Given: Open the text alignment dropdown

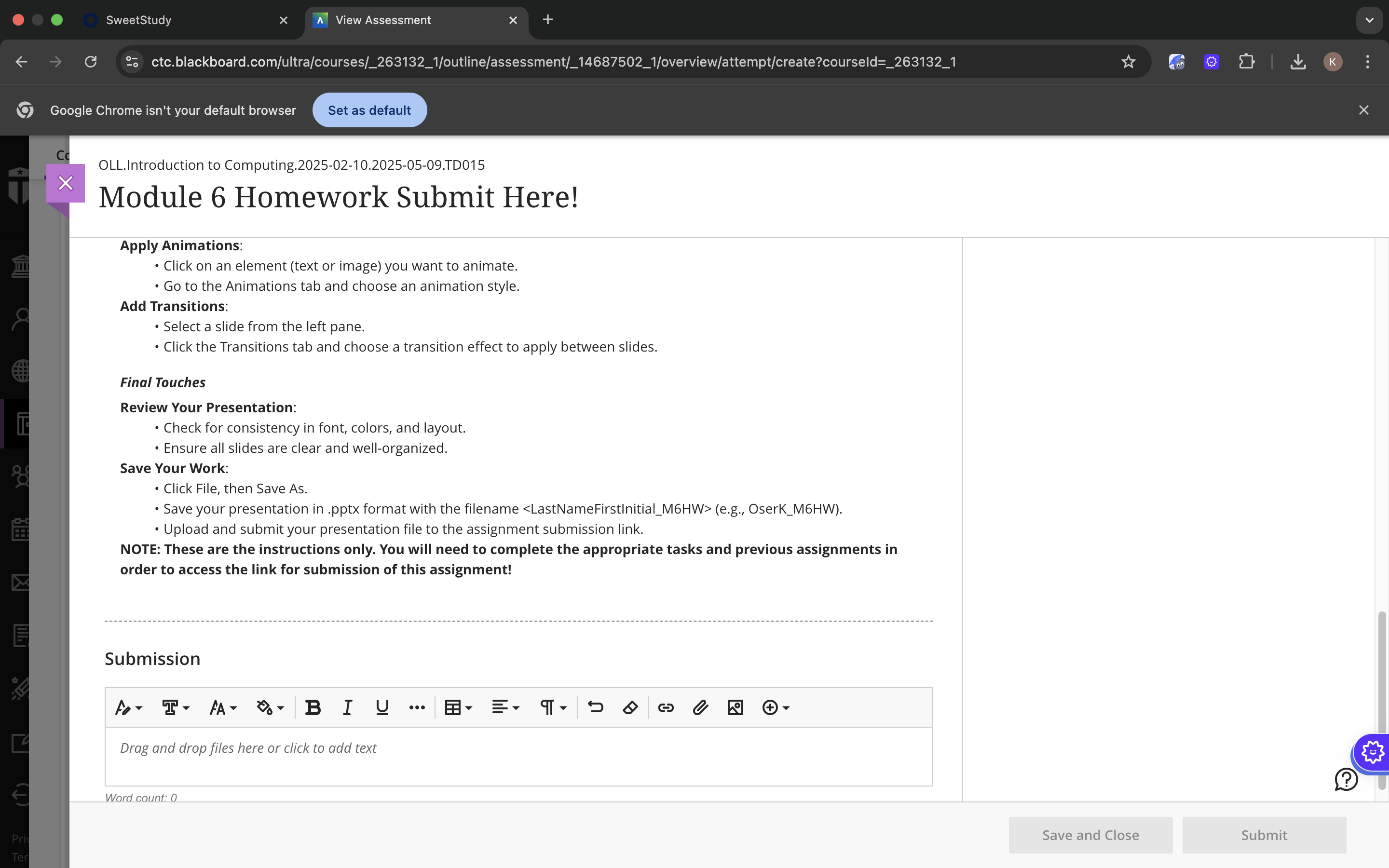Looking at the screenshot, I should coord(505,708).
